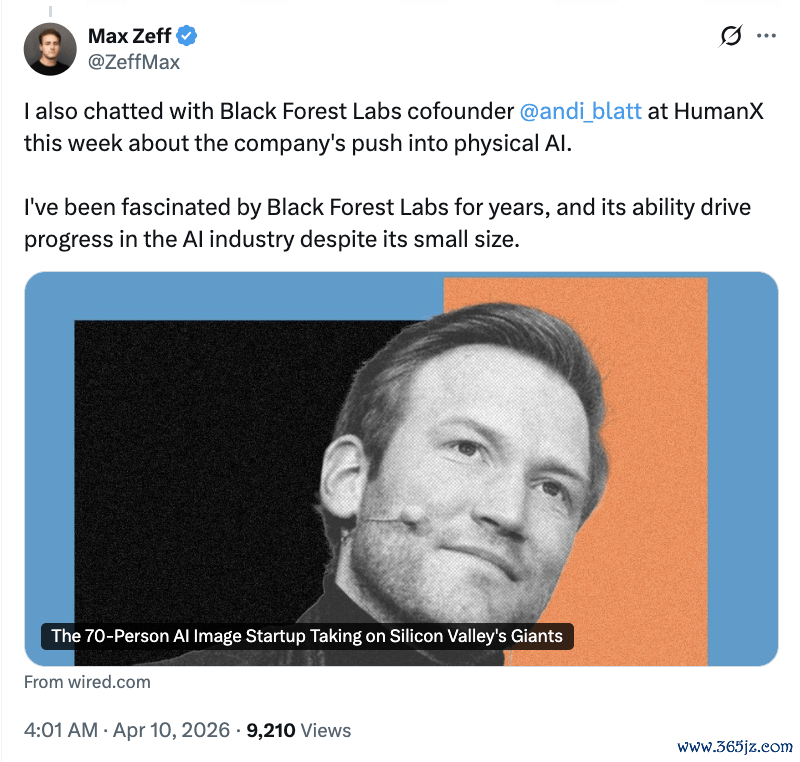Open Max Zeff's profile avatar photo
Viewport: 800px width, 762px height.
[x=50, y=49]
